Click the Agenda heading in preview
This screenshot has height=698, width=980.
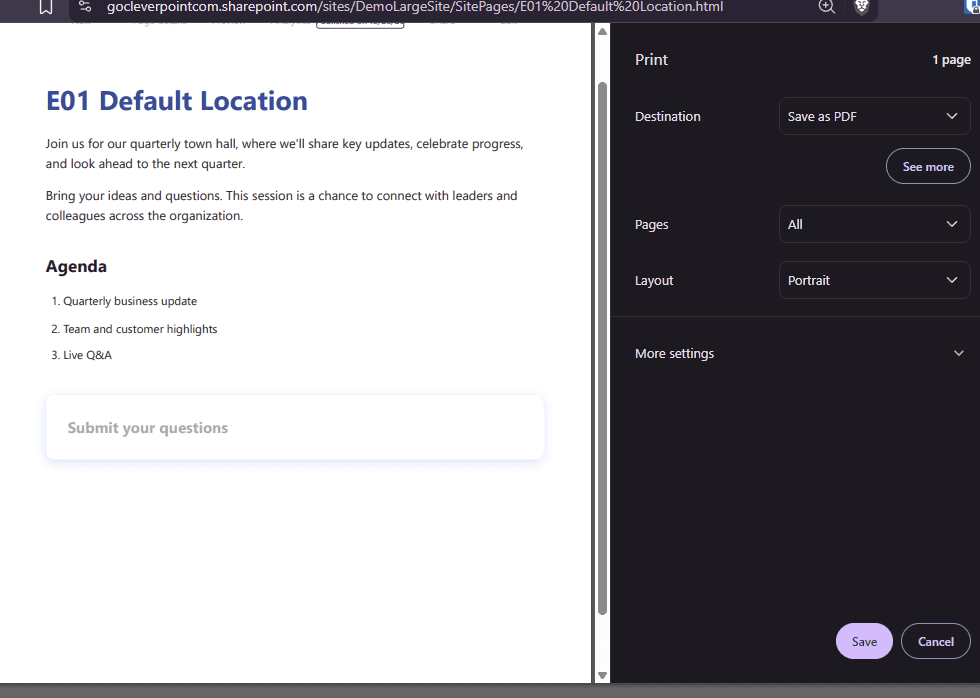(x=76, y=267)
